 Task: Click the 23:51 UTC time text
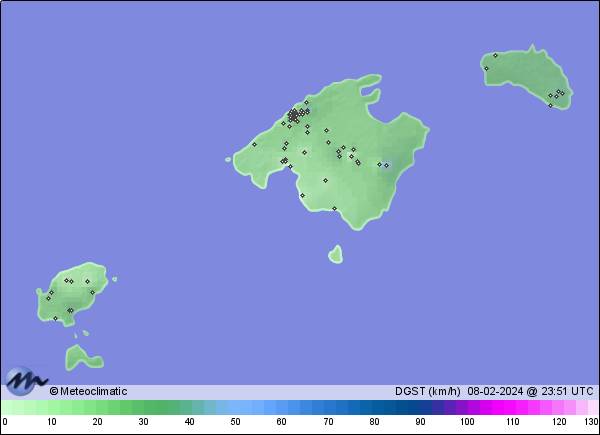click(567, 391)
